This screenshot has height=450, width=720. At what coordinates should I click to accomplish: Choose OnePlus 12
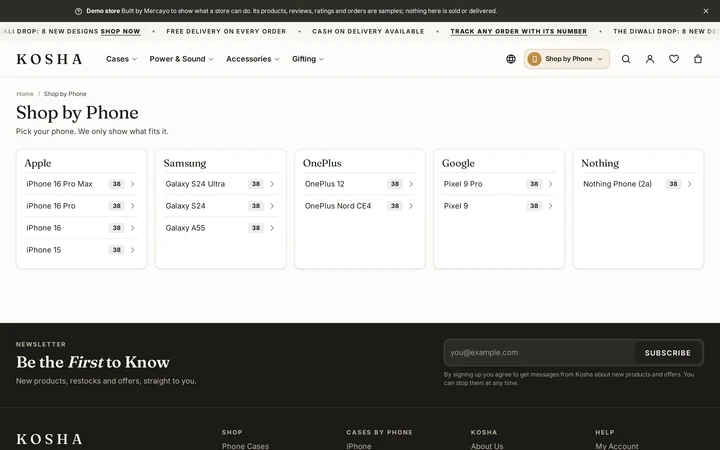pyautogui.click(x=360, y=184)
